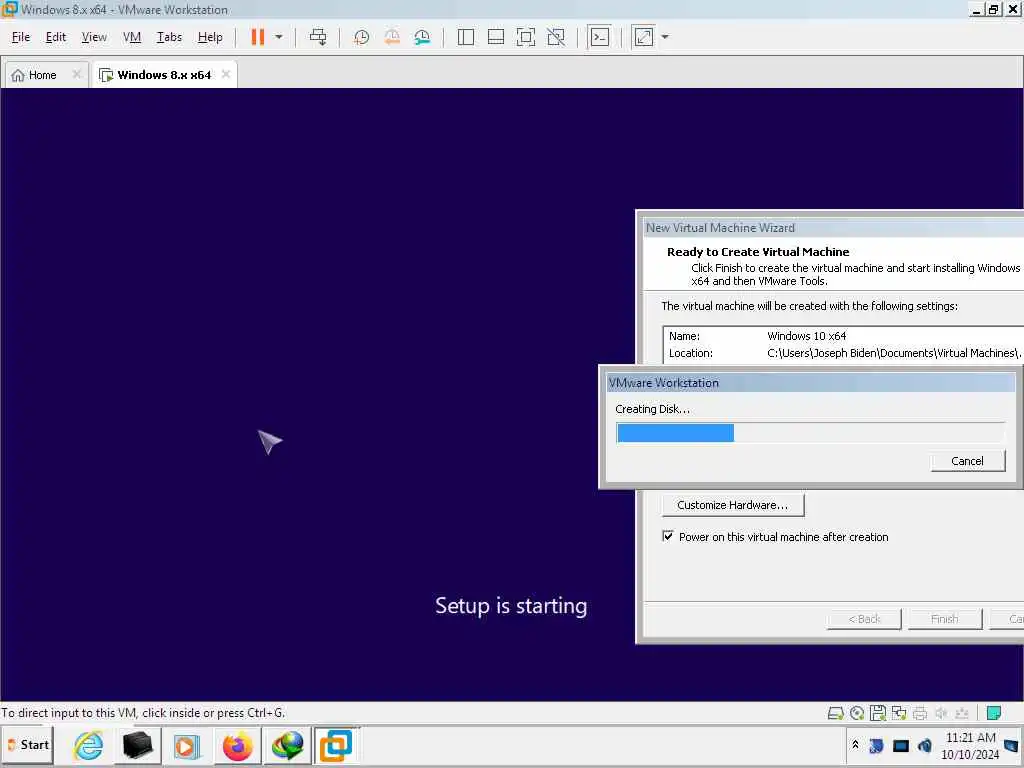Open the View menu
The width and height of the screenshot is (1024, 768).
[x=94, y=37]
